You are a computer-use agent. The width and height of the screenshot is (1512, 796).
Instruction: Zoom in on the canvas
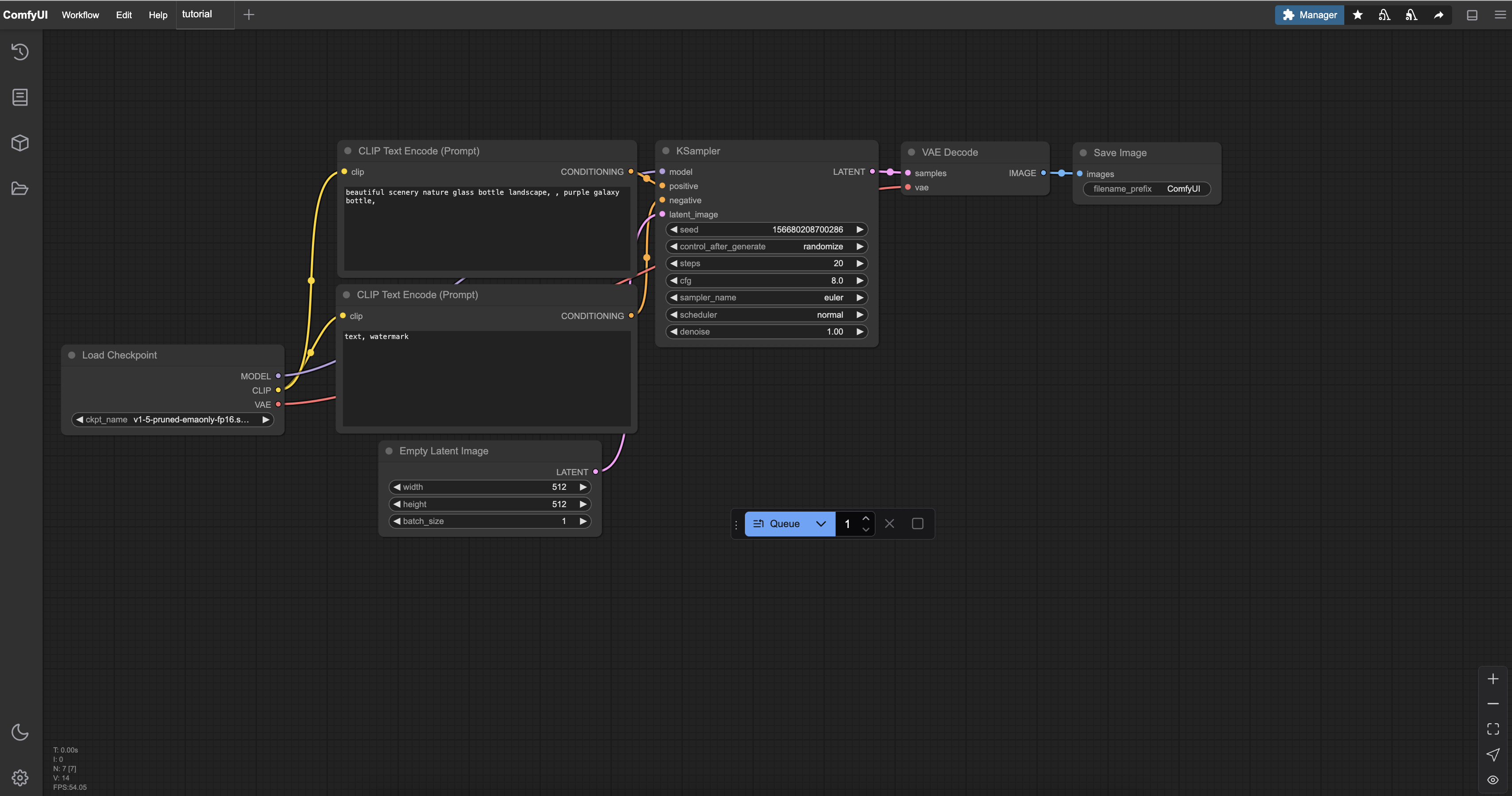click(1492, 678)
